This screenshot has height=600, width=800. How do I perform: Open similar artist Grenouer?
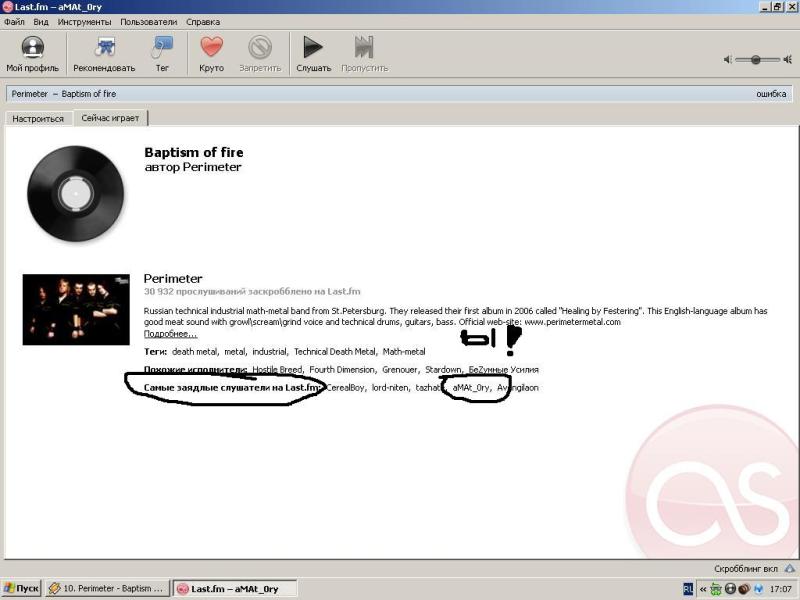(x=400, y=369)
